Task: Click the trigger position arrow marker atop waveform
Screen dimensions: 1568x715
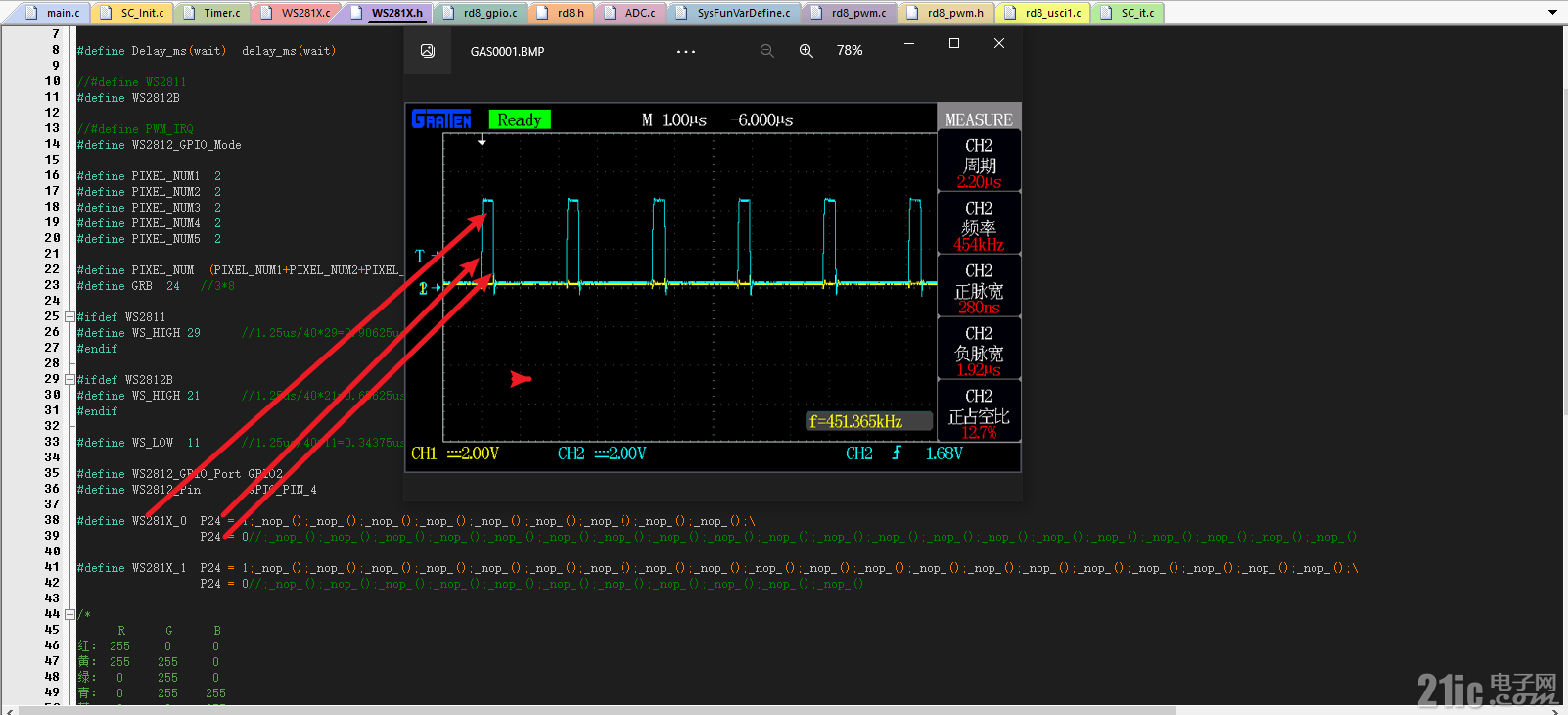Action: coord(482,141)
